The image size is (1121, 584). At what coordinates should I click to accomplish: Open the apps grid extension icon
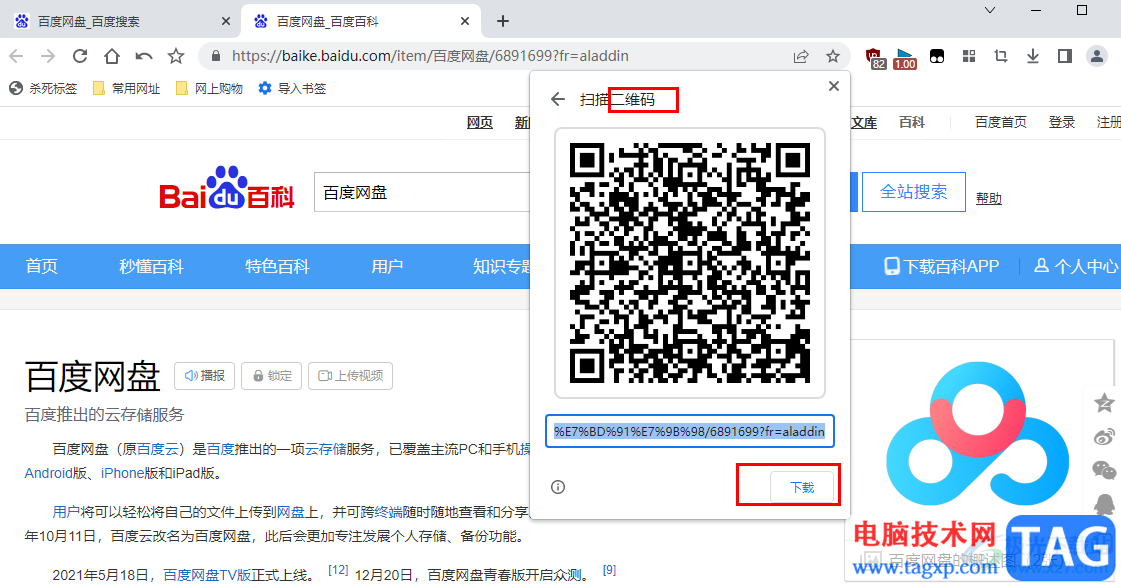(969, 56)
